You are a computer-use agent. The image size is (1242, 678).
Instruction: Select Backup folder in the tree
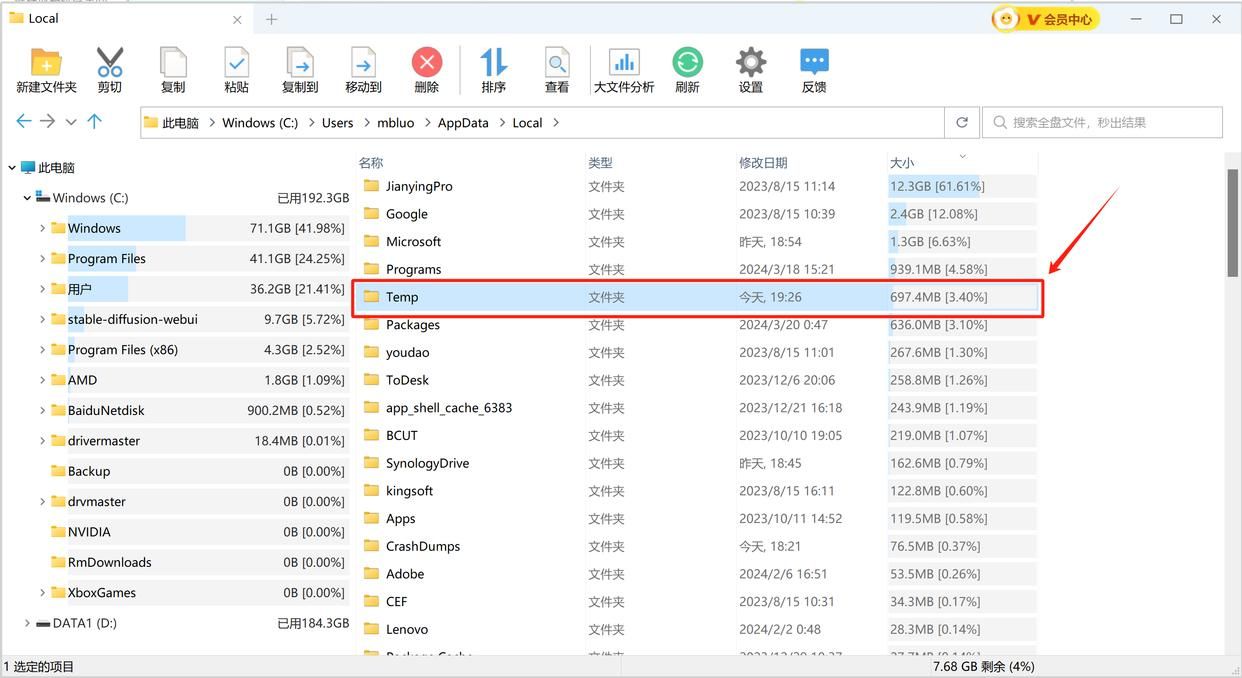coord(89,471)
